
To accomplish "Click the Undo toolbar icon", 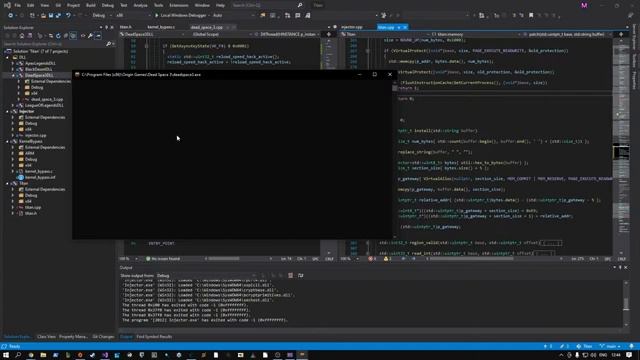I will point(68,16).
